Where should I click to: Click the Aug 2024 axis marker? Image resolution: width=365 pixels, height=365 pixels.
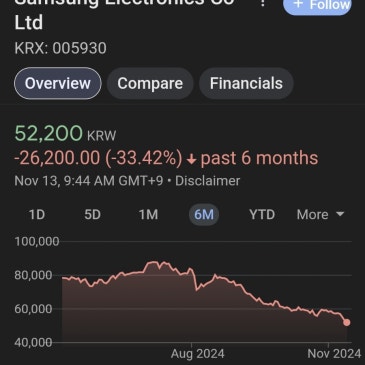pos(197,354)
